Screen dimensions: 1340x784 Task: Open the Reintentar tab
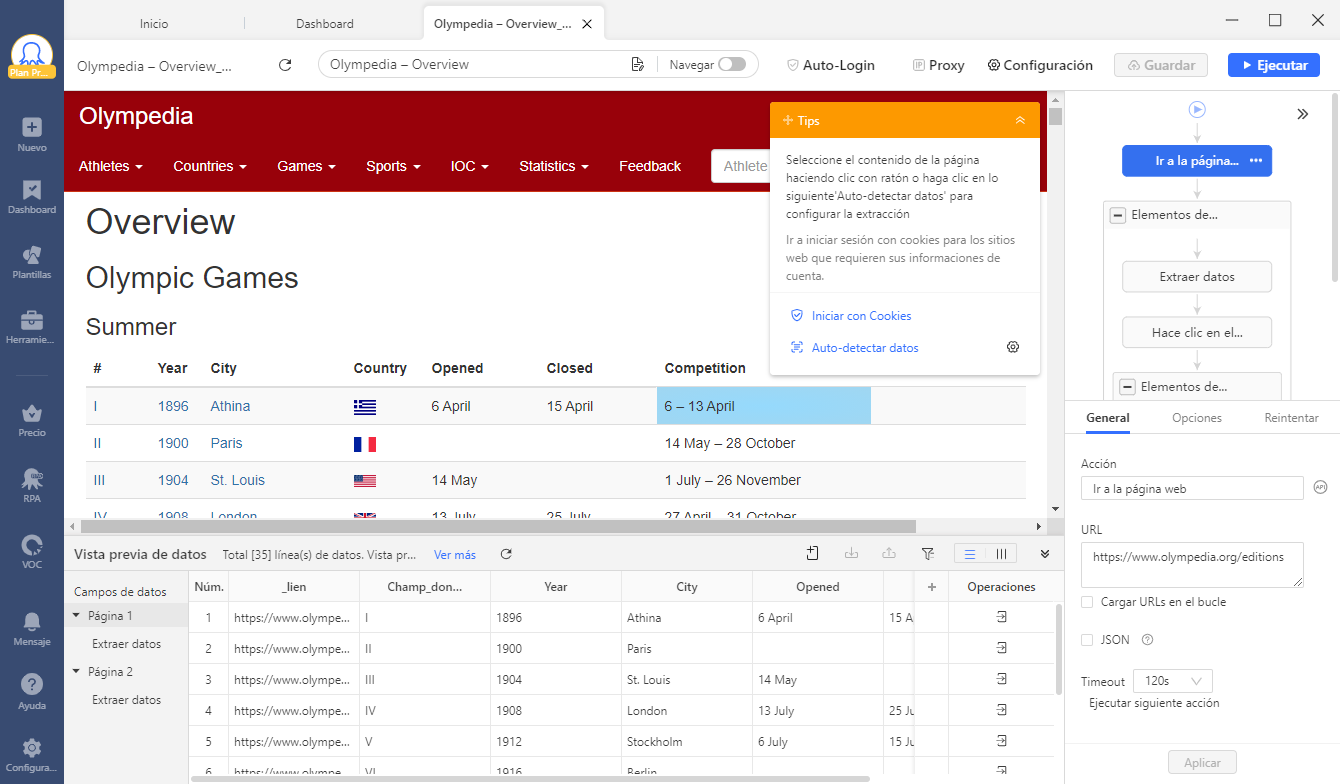pos(1291,418)
